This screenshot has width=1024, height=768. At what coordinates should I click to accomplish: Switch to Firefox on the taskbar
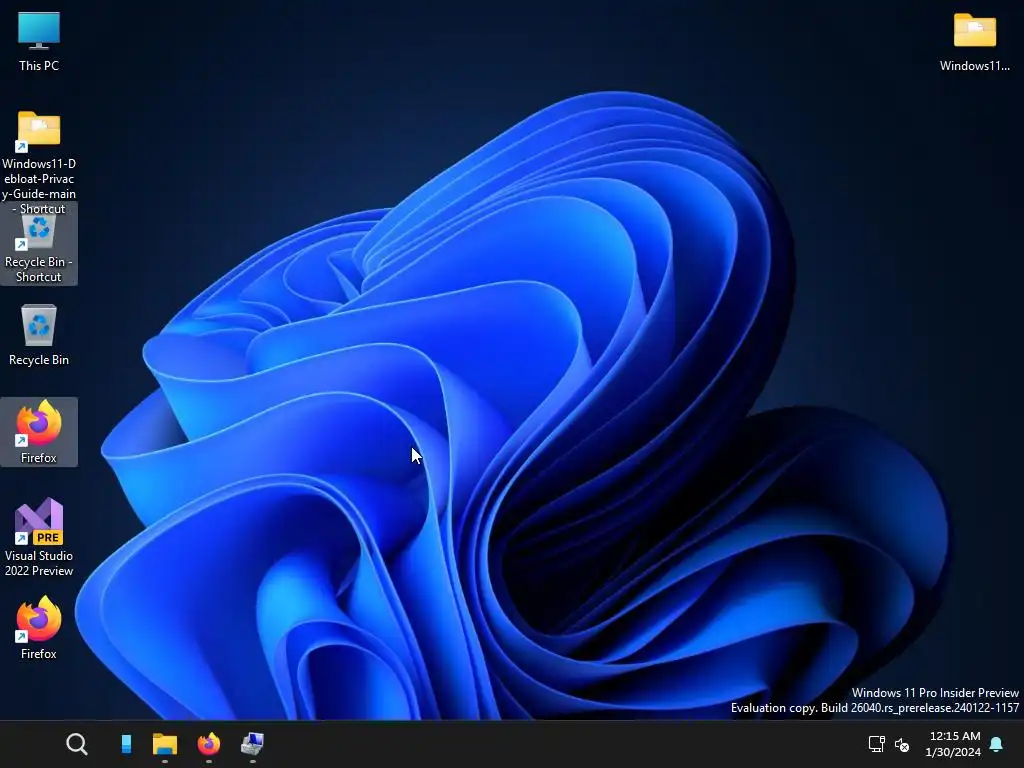(209, 744)
